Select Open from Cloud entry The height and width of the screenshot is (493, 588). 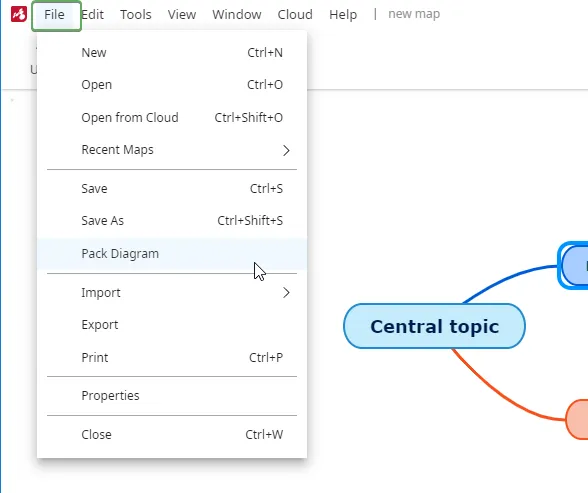[x=172, y=118]
